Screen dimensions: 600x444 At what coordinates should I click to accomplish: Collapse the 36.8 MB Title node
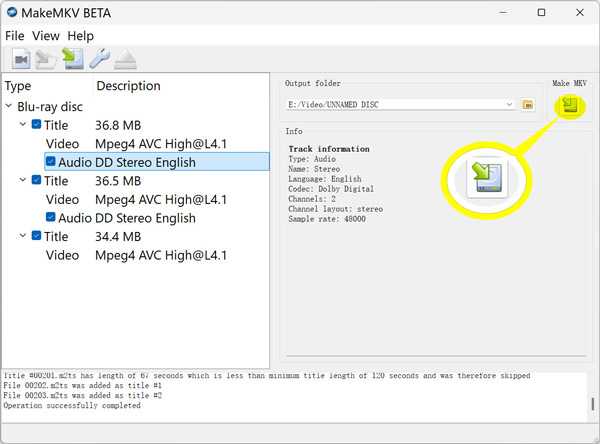23,124
